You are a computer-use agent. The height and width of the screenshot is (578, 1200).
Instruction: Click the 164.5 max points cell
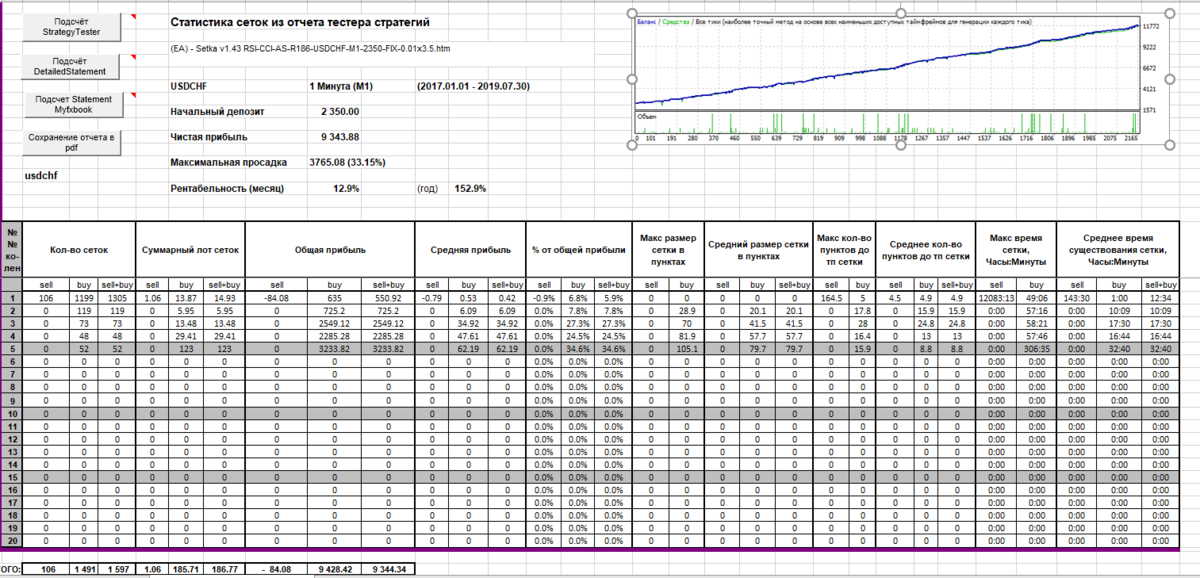(x=829, y=297)
